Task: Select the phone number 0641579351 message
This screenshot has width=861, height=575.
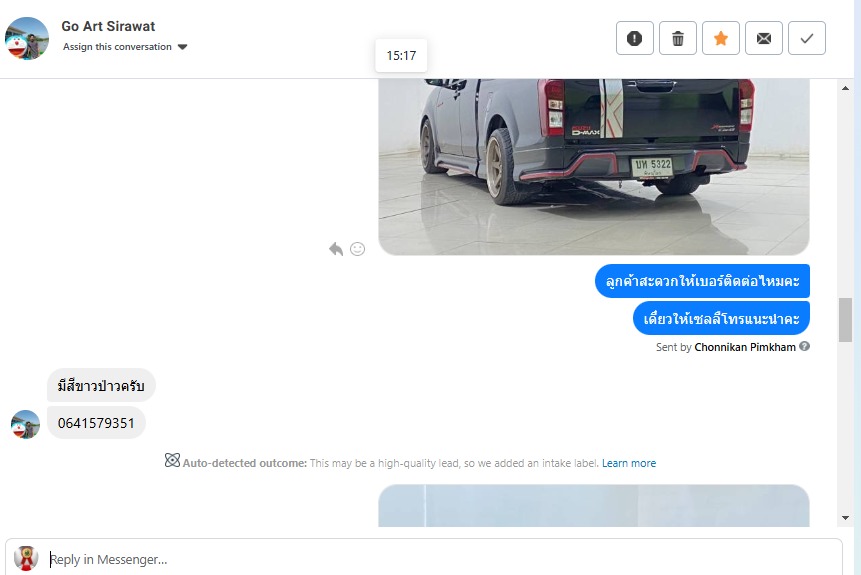Action: 96,423
